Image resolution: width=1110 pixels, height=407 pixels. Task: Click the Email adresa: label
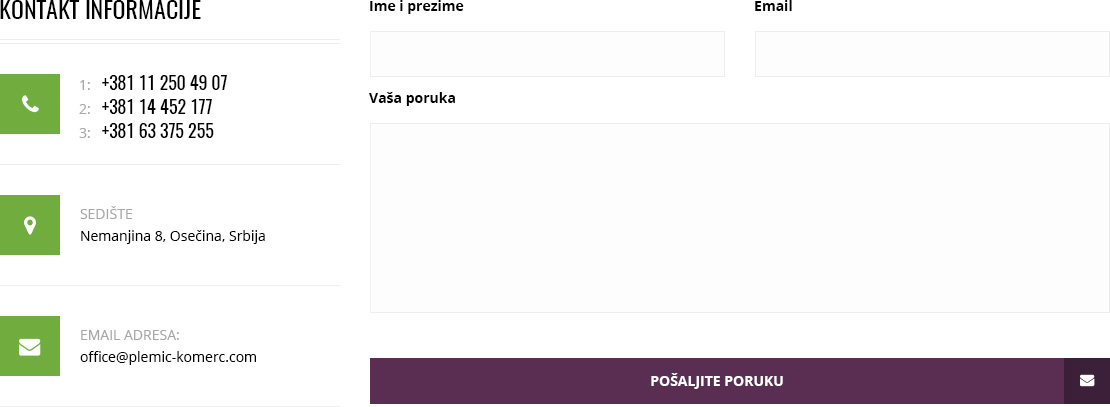pyautogui.click(x=130, y=335)
